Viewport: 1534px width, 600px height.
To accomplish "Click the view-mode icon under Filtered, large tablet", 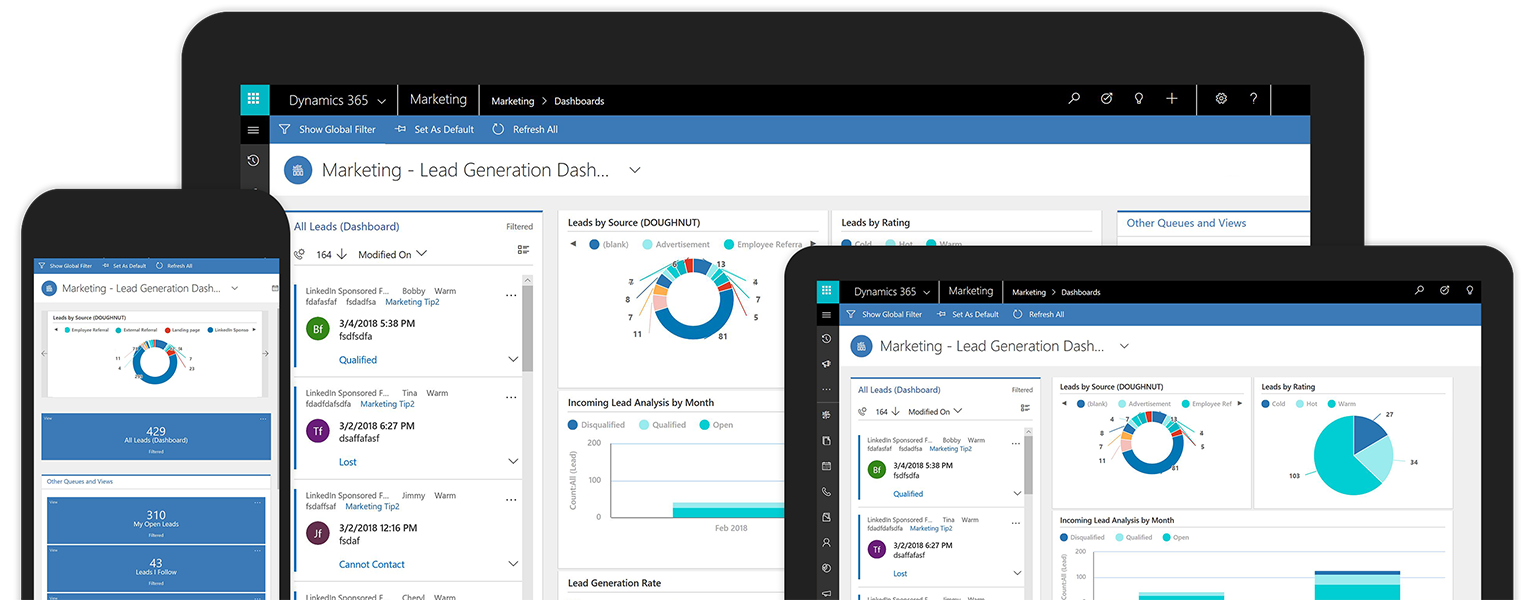I will click(x=524, y=250).
